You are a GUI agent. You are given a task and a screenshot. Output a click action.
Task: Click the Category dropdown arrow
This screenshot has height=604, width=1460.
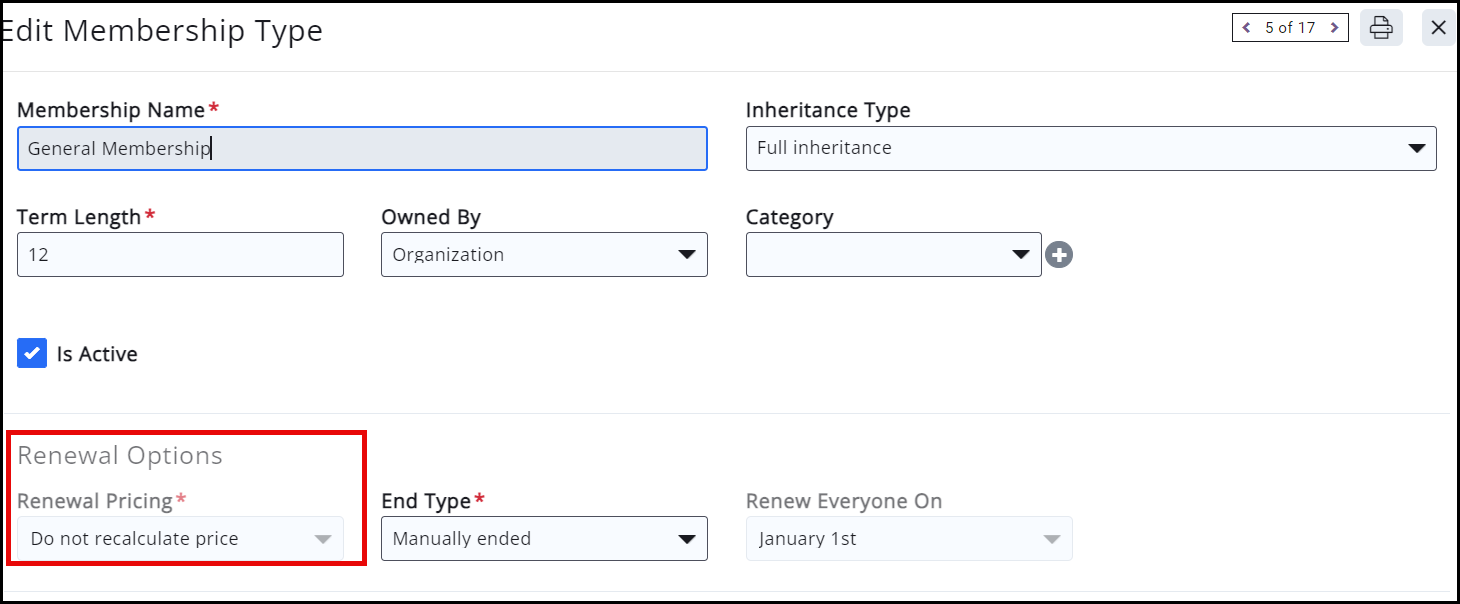click(1021, 255)
